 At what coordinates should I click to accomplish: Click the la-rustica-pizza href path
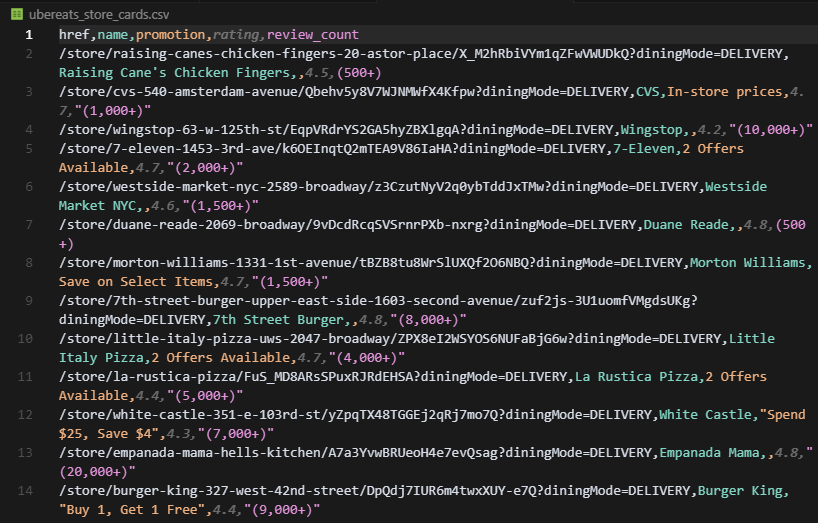tap(312, 376)
